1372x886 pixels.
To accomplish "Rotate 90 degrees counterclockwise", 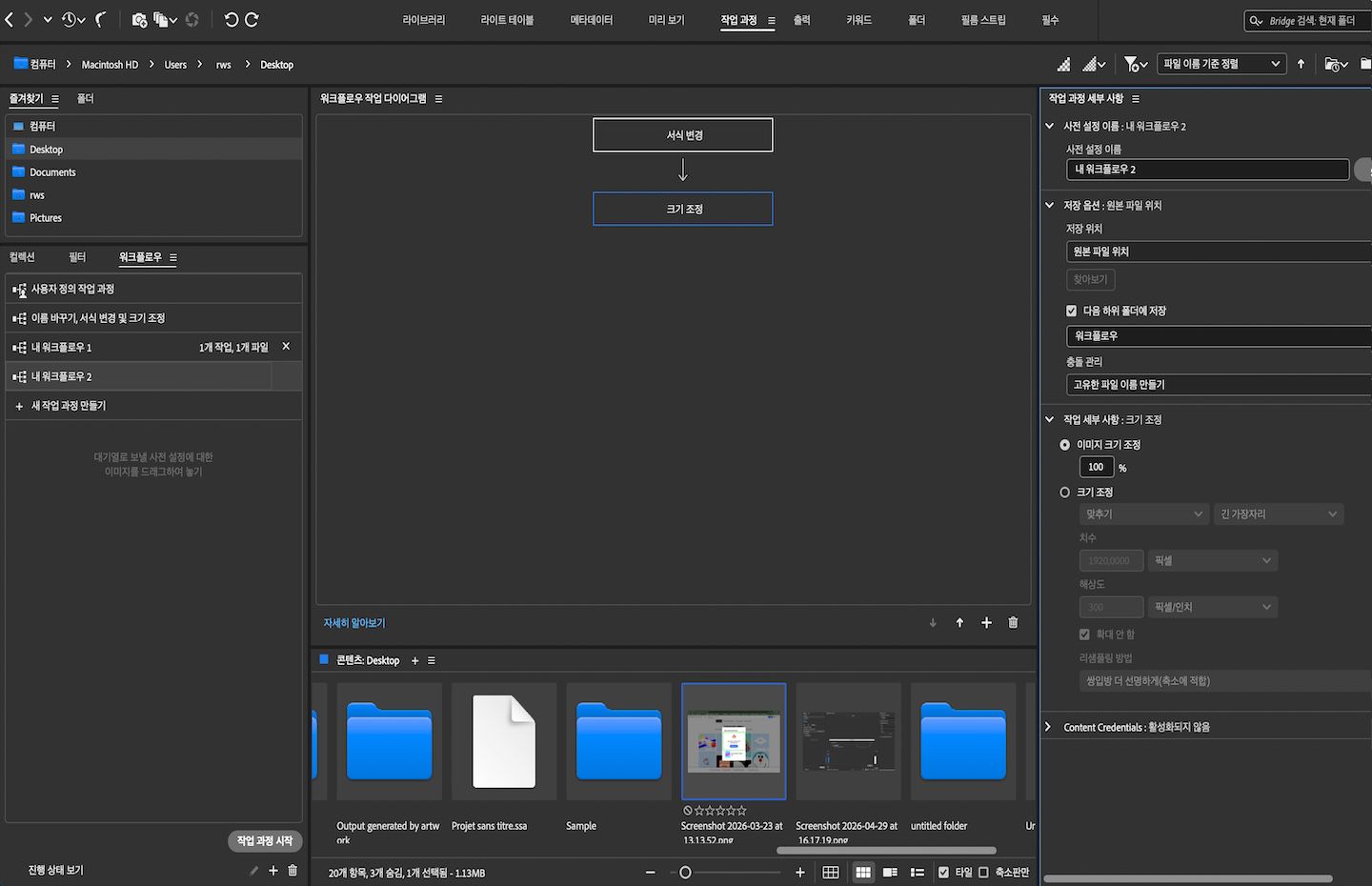I will pos(231,19).
